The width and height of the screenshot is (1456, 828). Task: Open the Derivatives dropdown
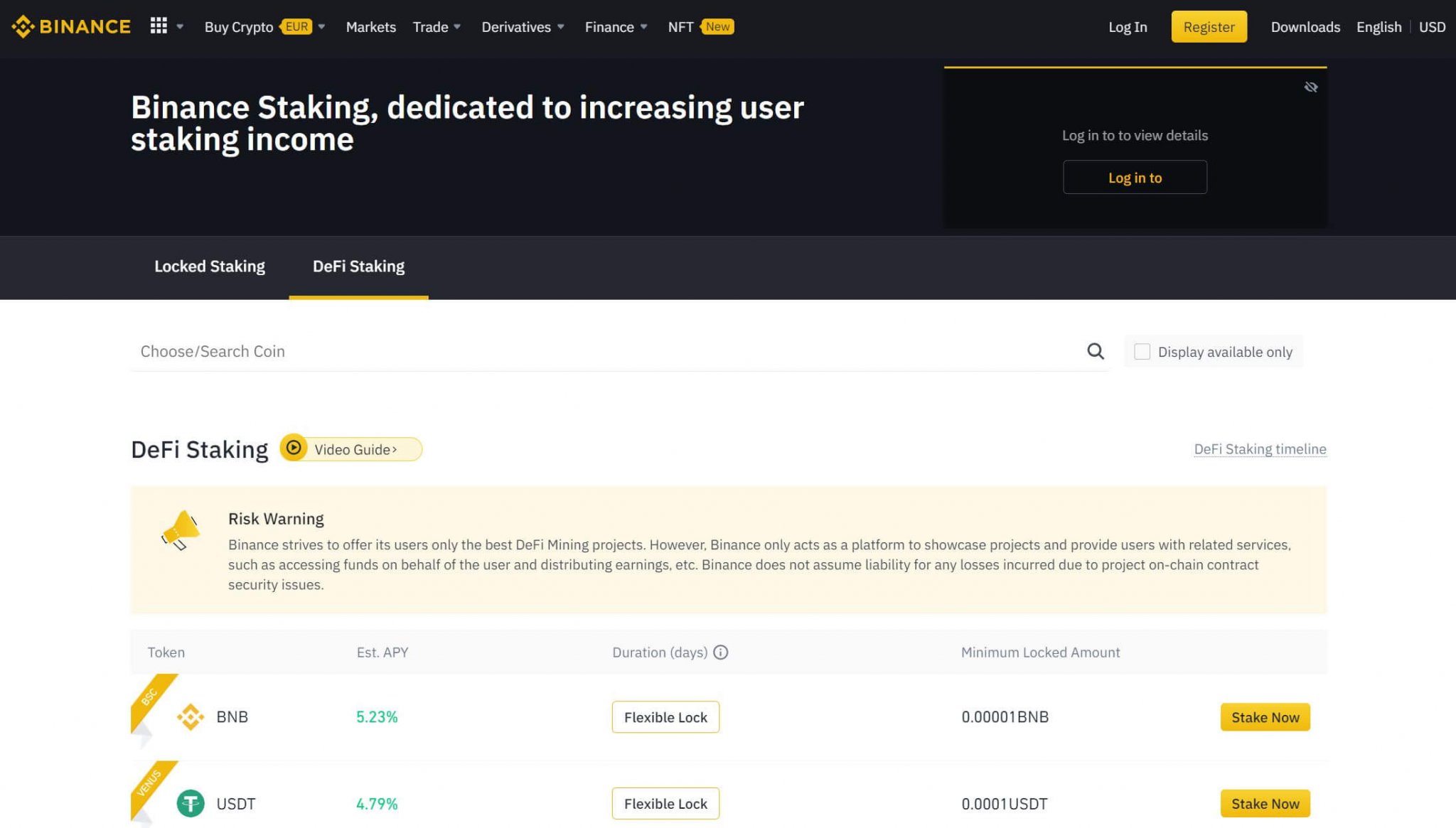[522, 26]
